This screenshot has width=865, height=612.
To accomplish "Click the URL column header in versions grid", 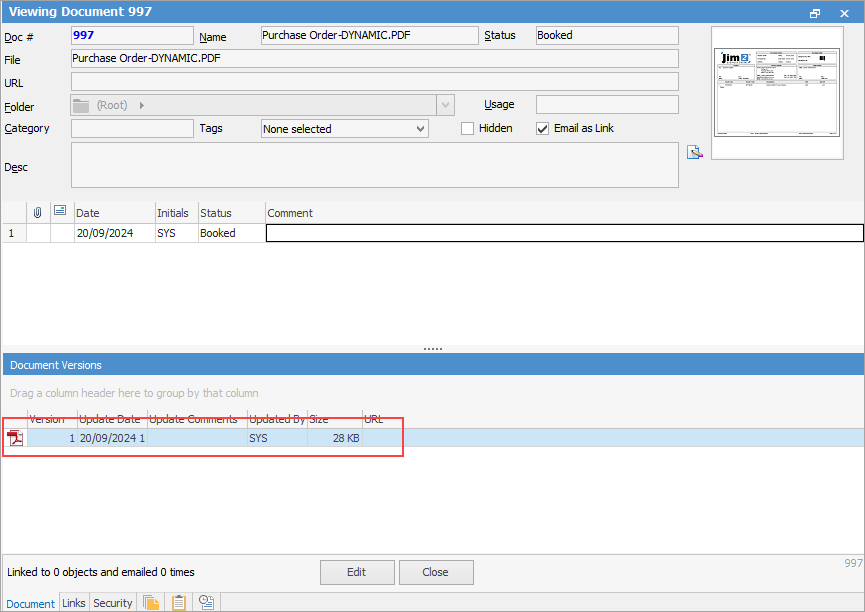I will click(373, 419).
